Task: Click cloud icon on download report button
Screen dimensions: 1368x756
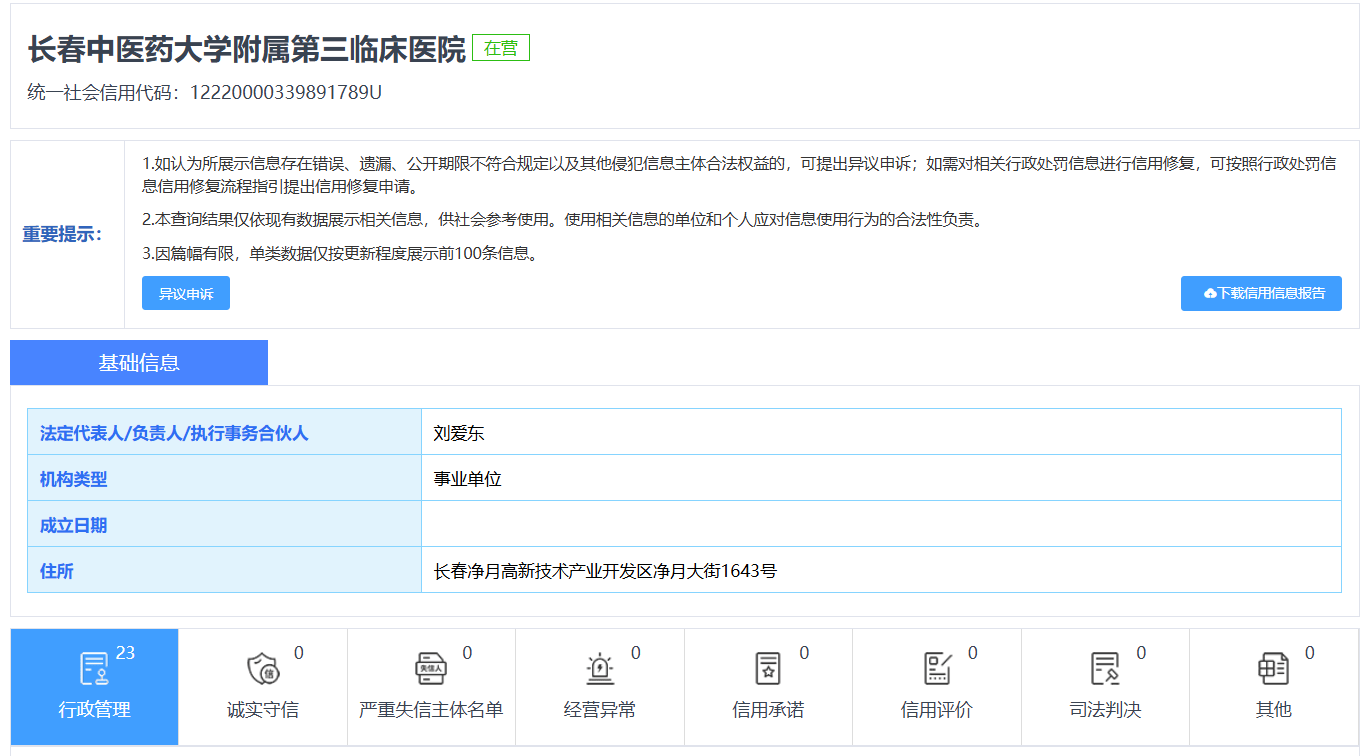Action: click(1210, 294)
